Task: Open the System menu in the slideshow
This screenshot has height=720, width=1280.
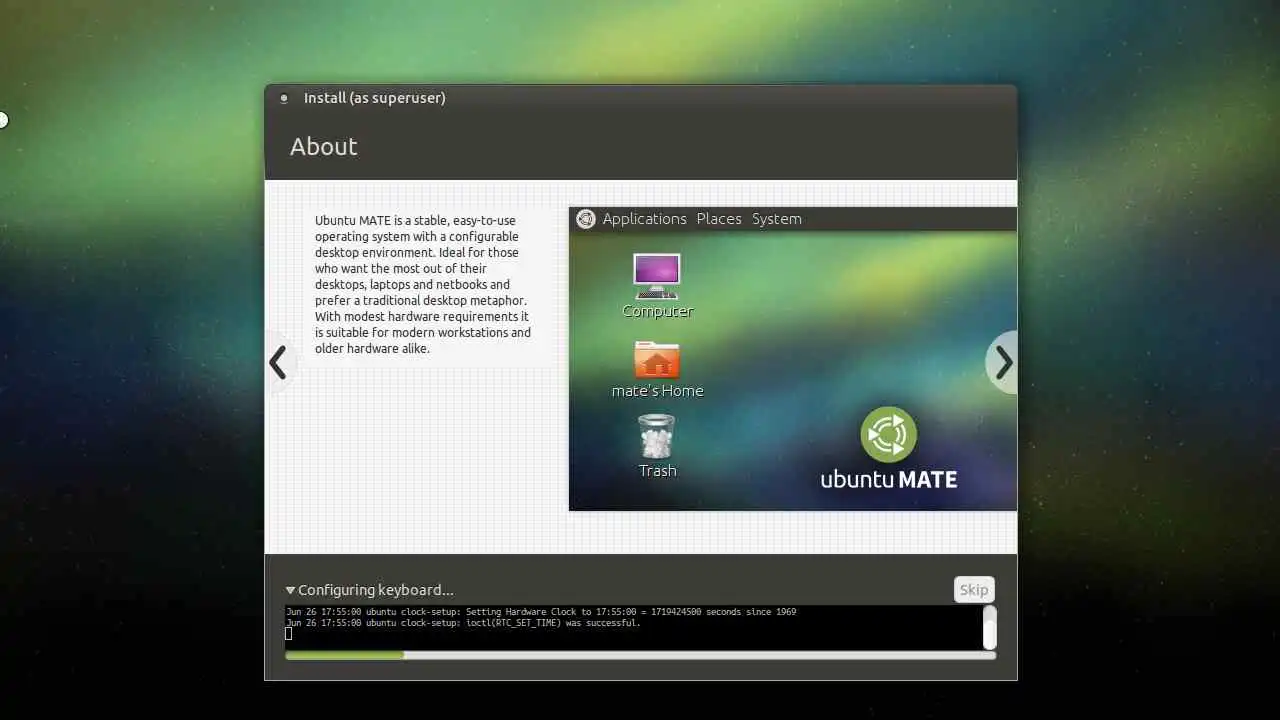Action: 777,219
